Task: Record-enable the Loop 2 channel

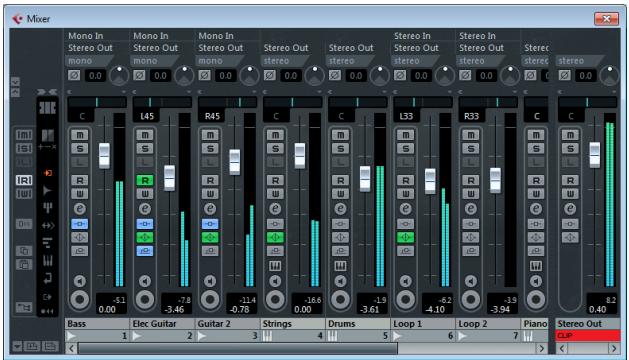Action: [471, 299]
